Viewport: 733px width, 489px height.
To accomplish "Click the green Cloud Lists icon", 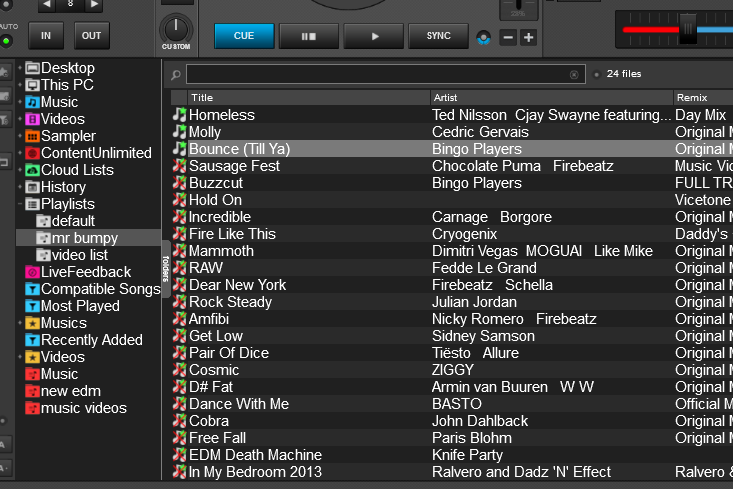I will (32, 170).
